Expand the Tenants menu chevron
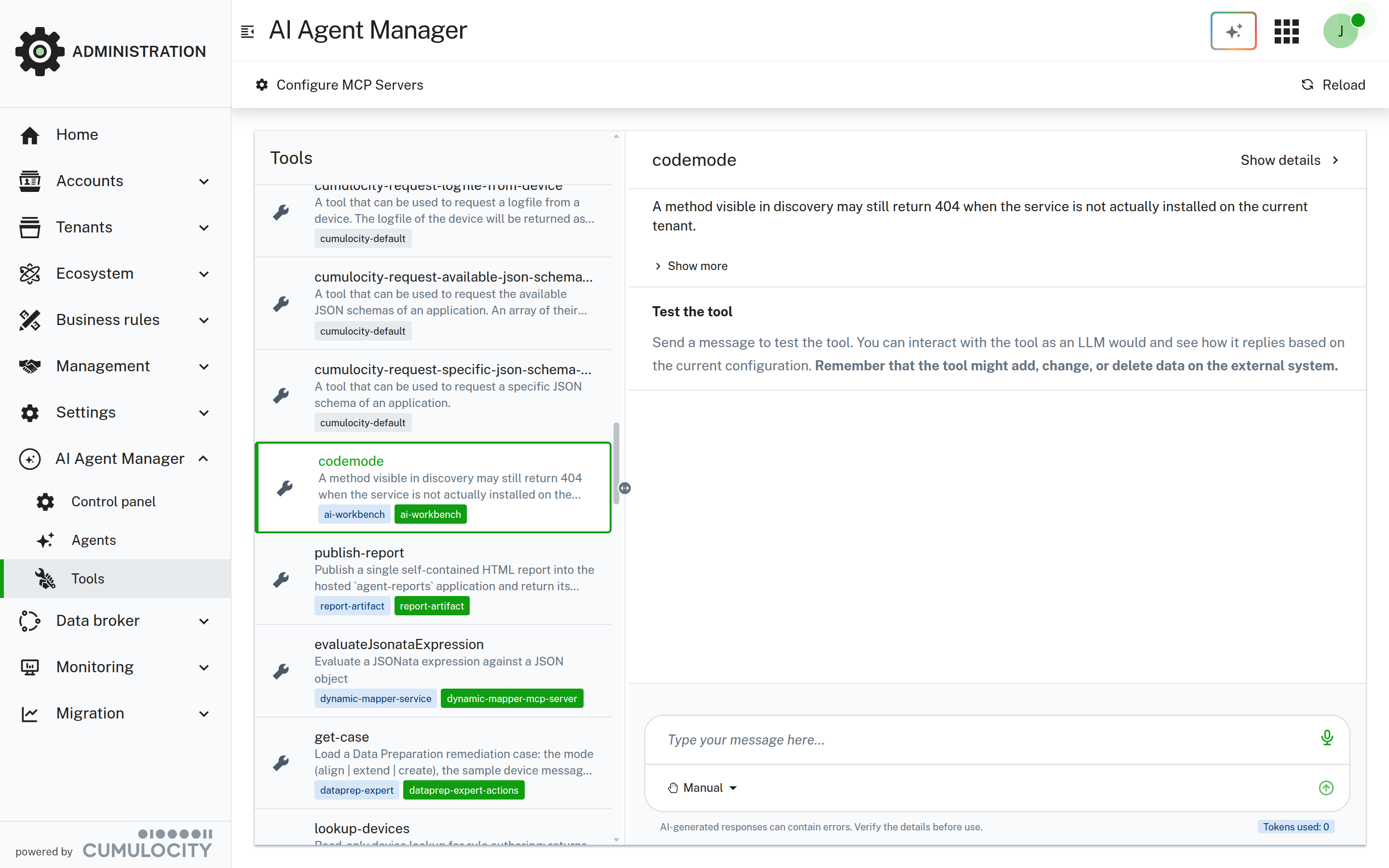 tap(204, 228)
